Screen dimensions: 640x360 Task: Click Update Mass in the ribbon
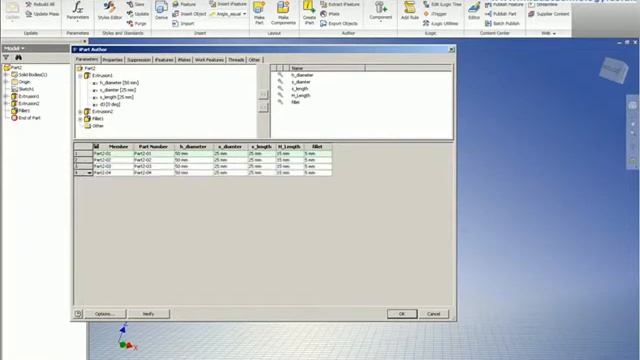click(42, 14)
